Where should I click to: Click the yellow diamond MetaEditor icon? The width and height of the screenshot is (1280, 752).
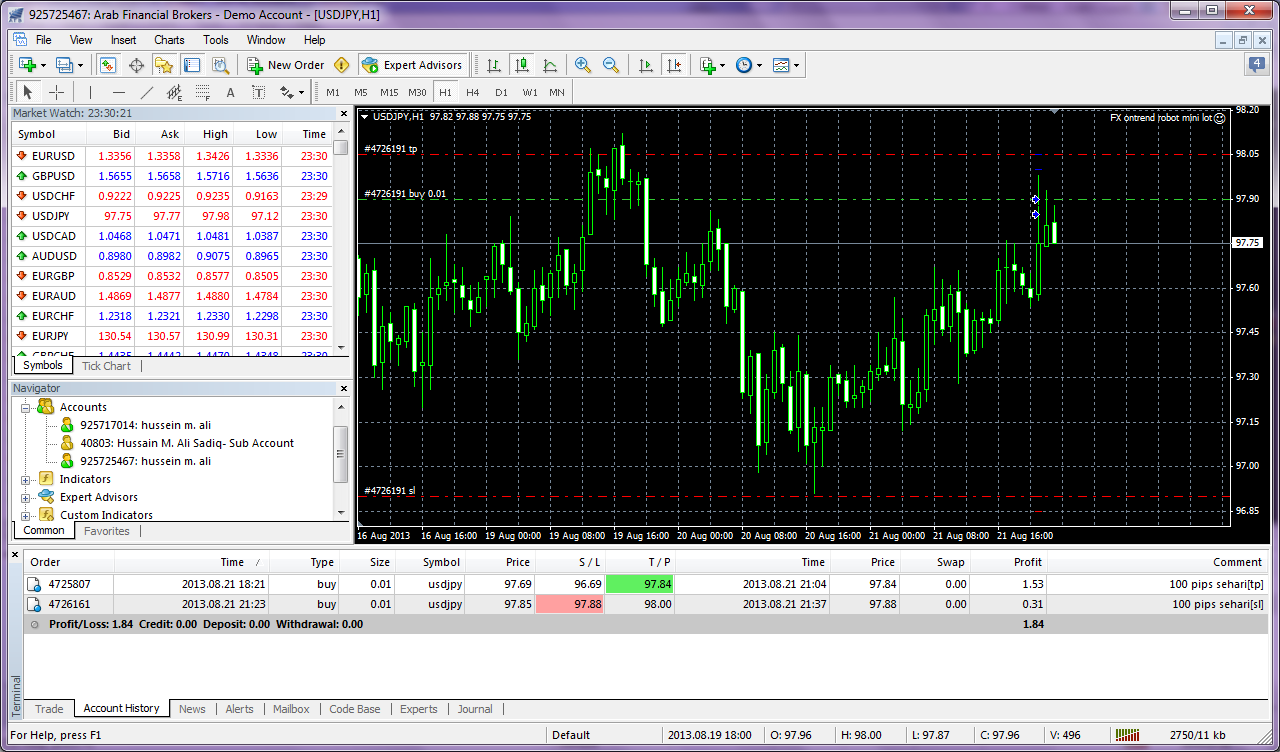click(x=342, y=65)
